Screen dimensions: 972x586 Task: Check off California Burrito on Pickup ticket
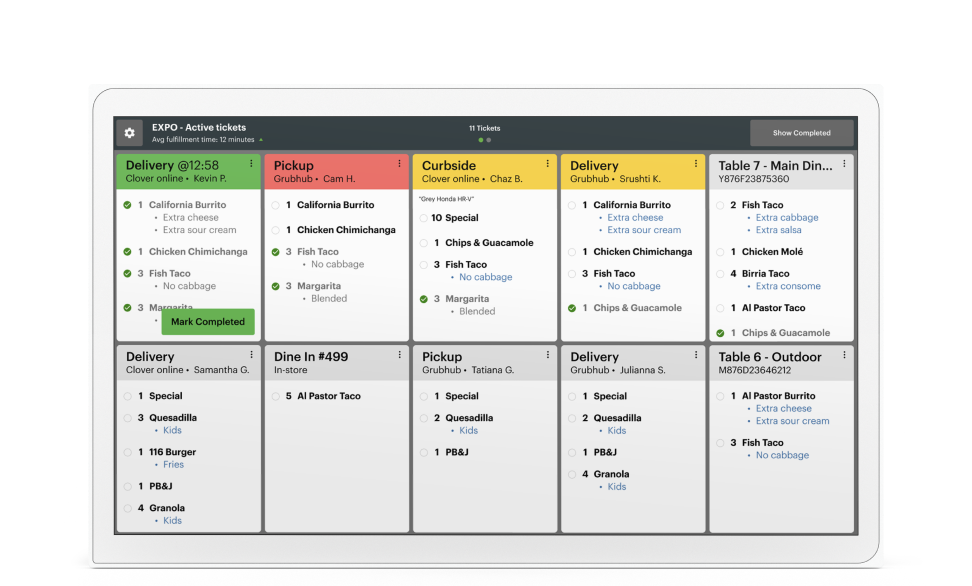tap(275, 205)
